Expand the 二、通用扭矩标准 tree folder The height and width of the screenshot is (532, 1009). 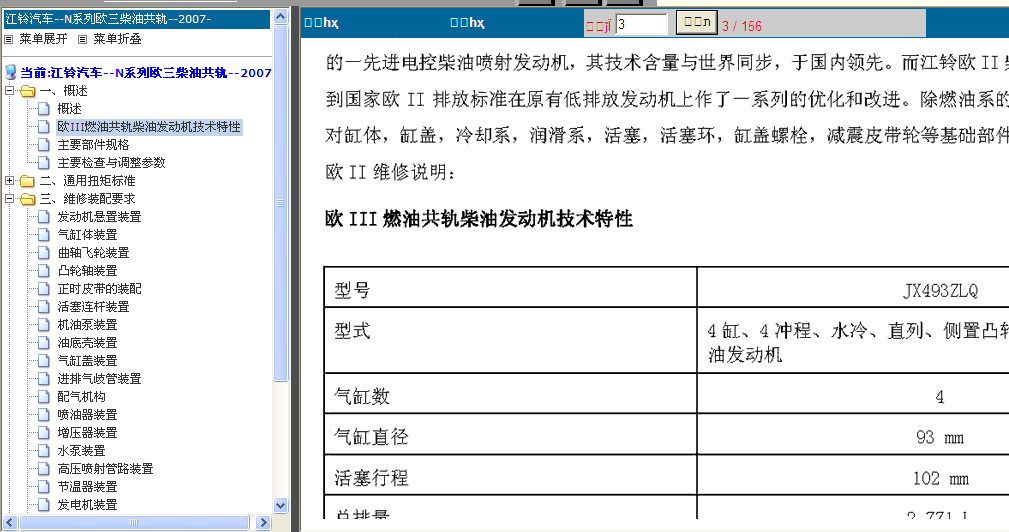[x=9, y=181]
